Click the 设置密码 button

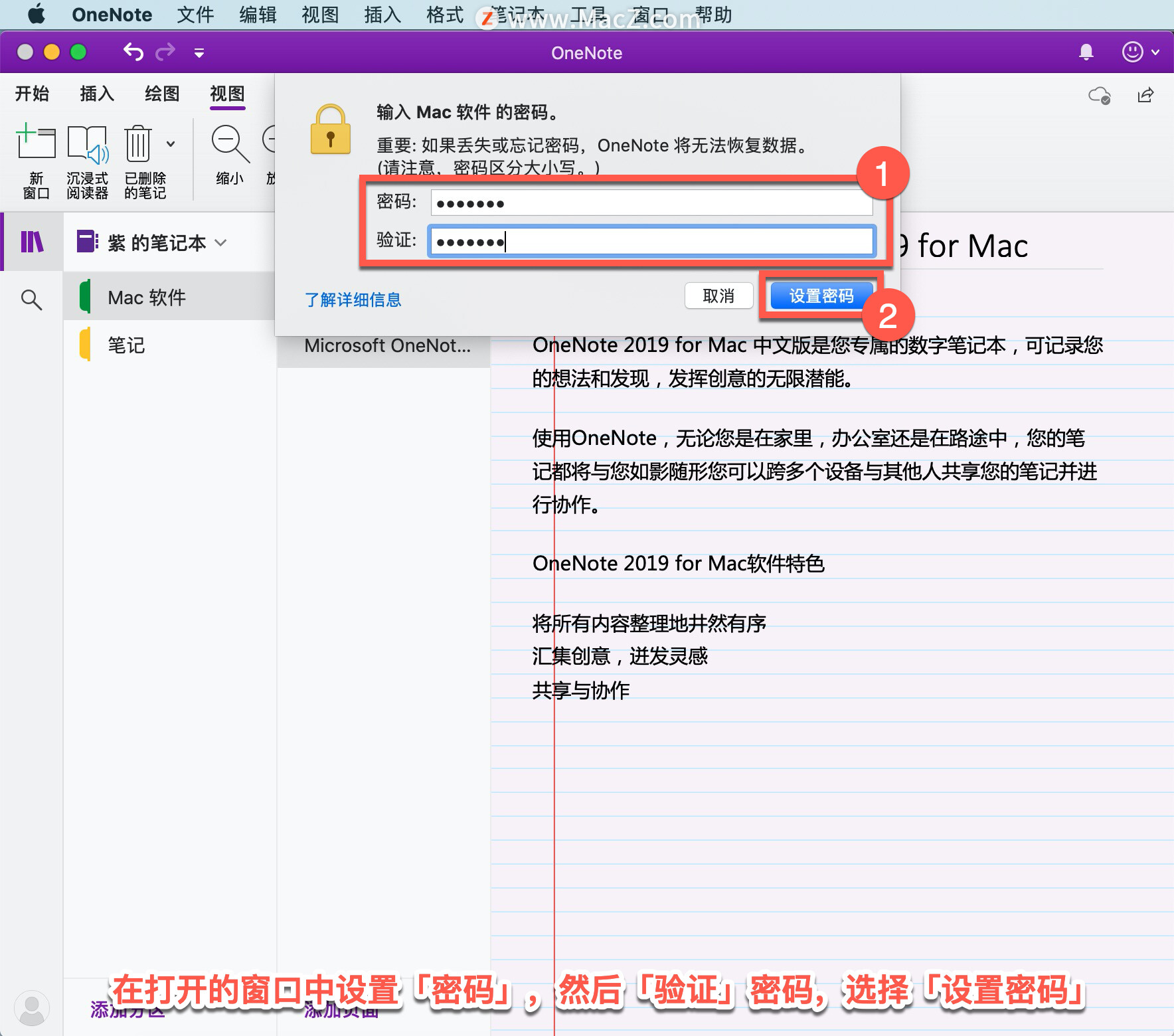pyautogui.click(x=821, y=296)
